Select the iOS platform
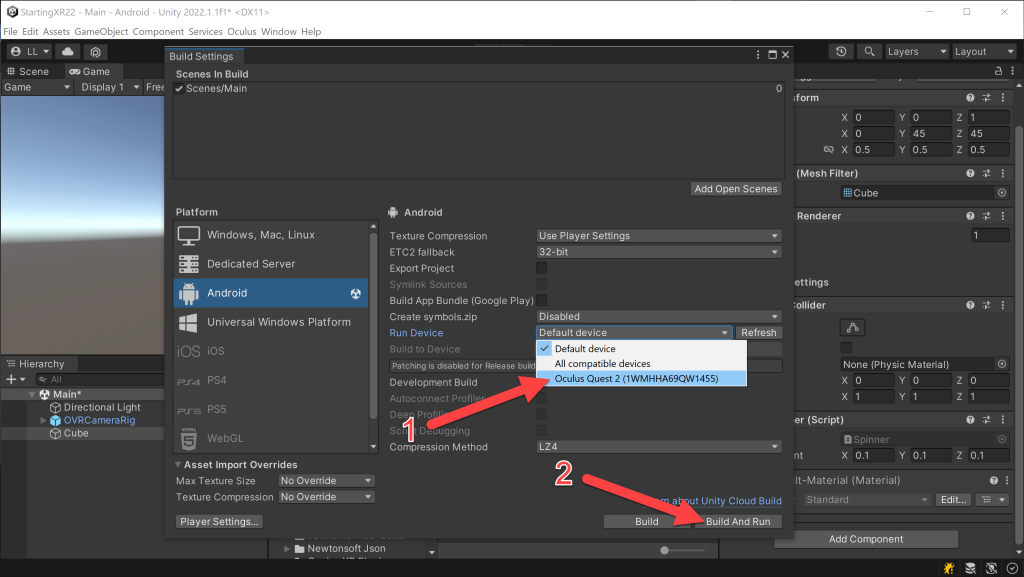1024x577 pixels. [271, 351]
